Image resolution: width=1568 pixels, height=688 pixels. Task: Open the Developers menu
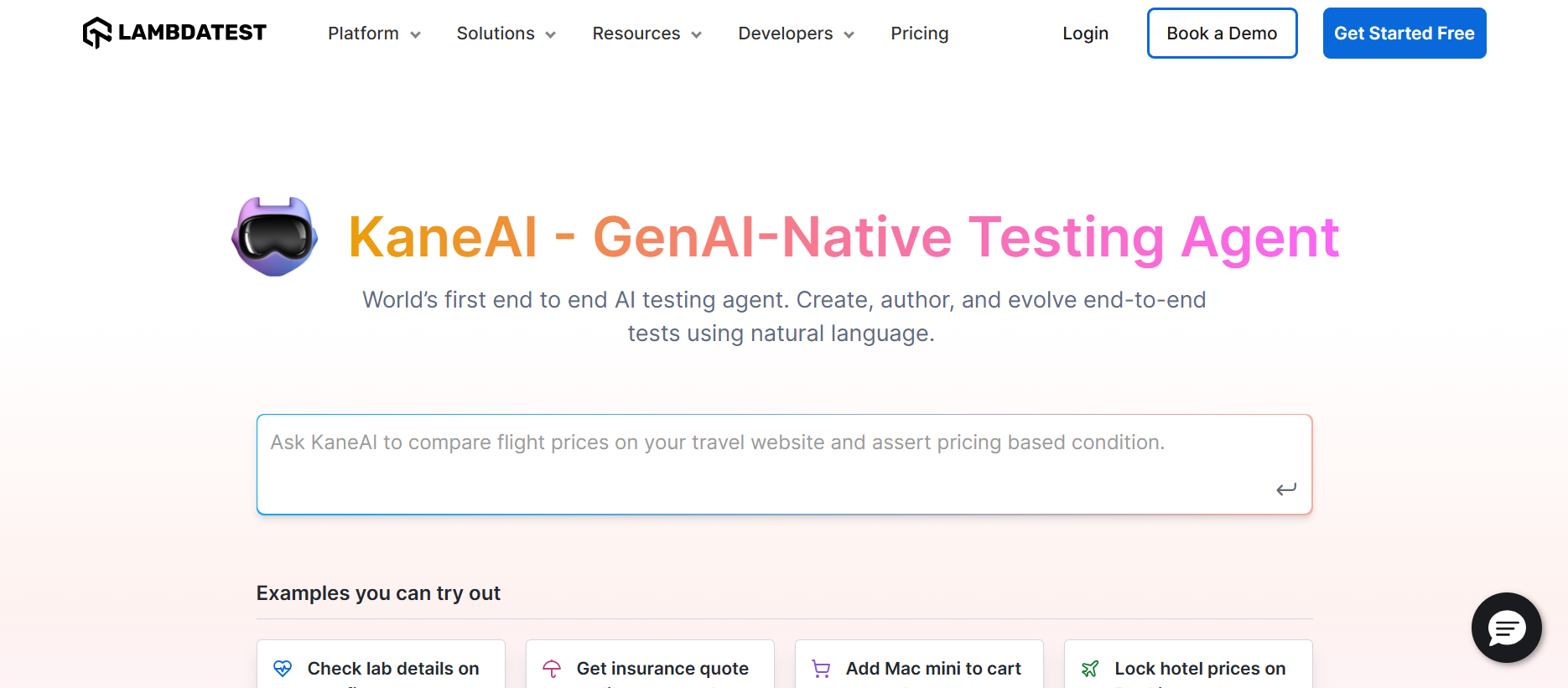pyautogui.click(x=786, y=34)
